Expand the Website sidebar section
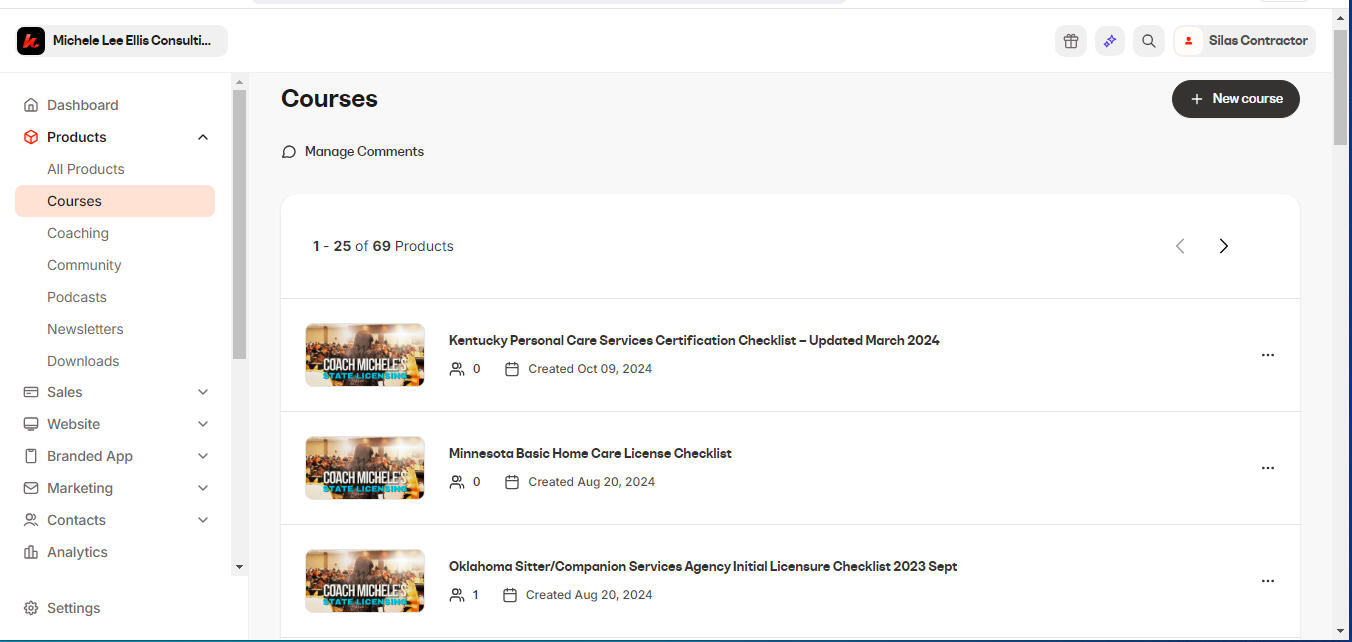This screenshot has width=1352, height=642. [x=203, y=424]
